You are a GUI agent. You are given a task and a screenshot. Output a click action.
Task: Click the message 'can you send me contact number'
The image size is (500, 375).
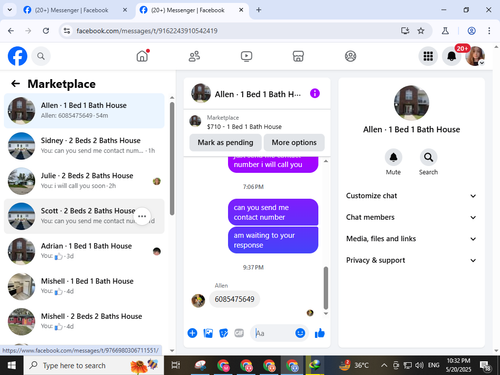273,212
